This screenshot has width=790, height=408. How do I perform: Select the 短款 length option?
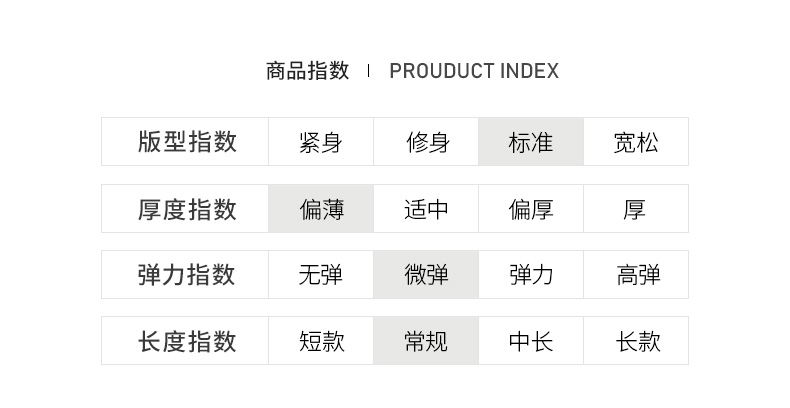(x=320, y=341)
